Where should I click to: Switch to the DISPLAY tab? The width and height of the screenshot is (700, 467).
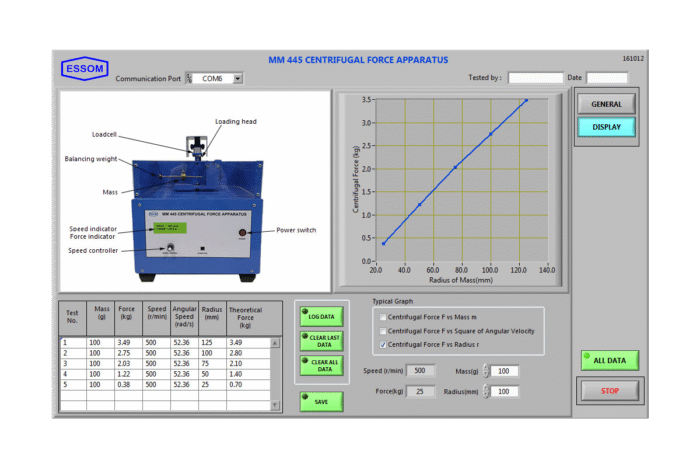pos(606,127)
